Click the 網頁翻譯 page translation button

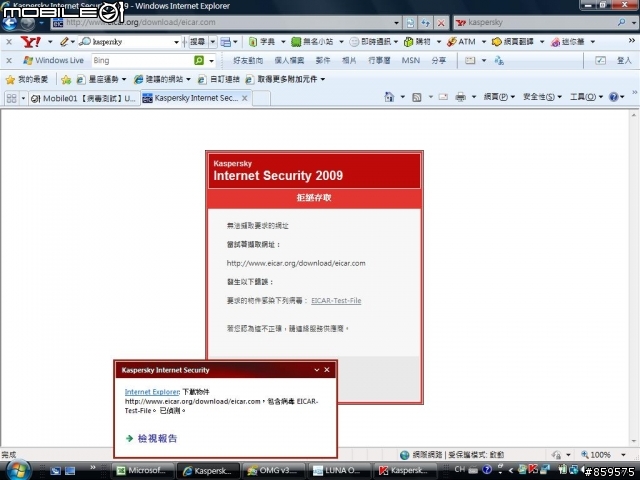pos(513,42)
